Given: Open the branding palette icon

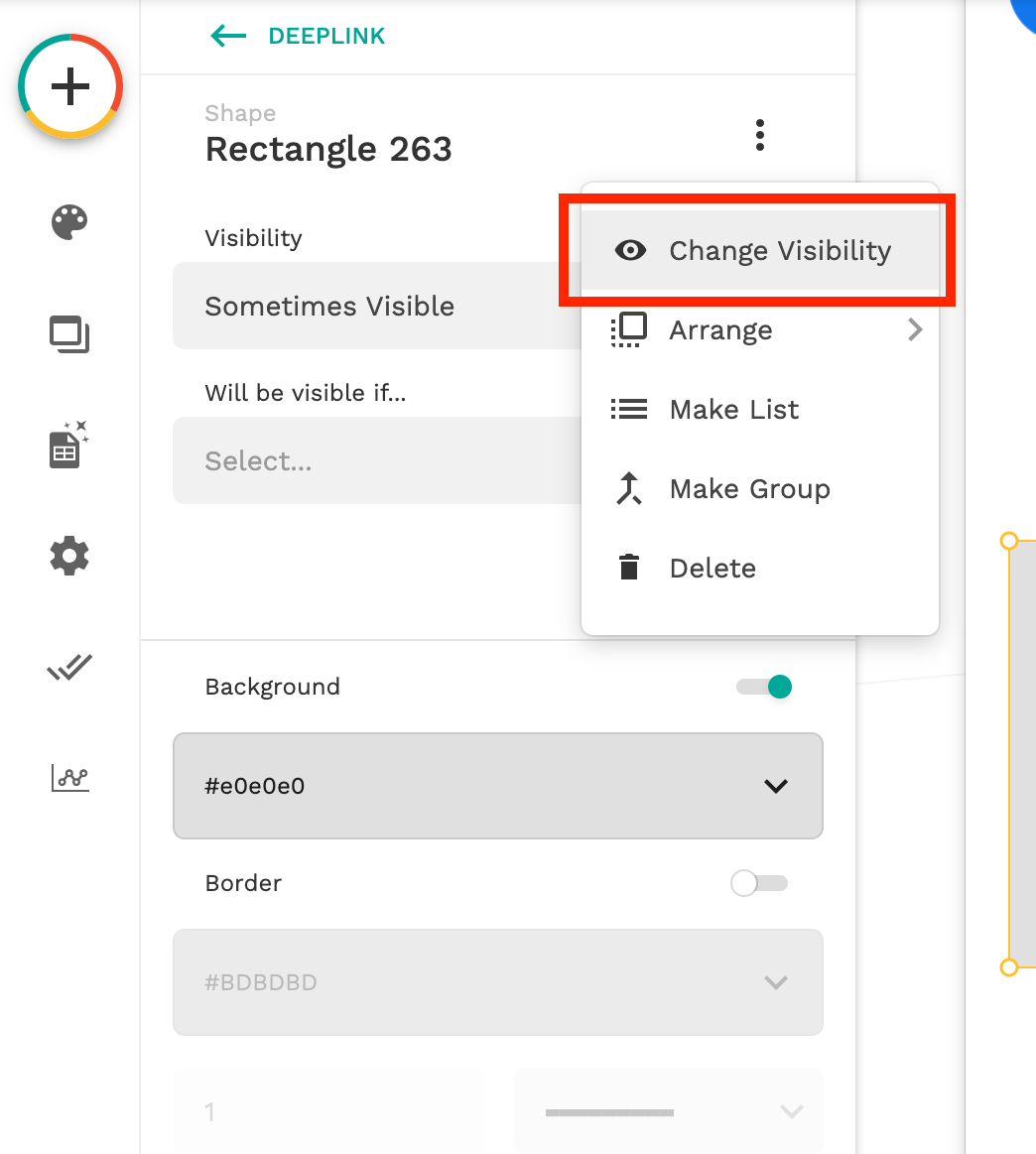Looking at the screenshot, I should pyautogui.click(x=69, y=222).
